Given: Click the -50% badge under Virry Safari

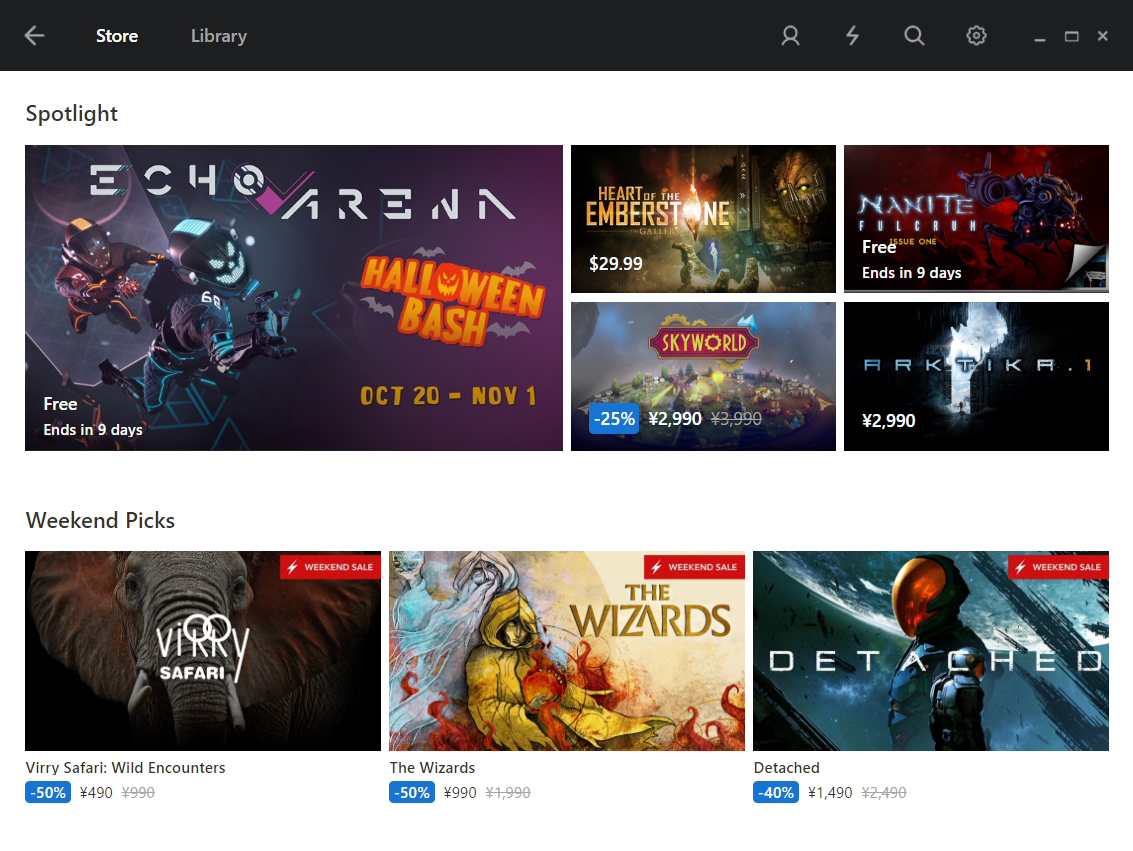Looking at the screenshot, I should [x=48, y=792].
